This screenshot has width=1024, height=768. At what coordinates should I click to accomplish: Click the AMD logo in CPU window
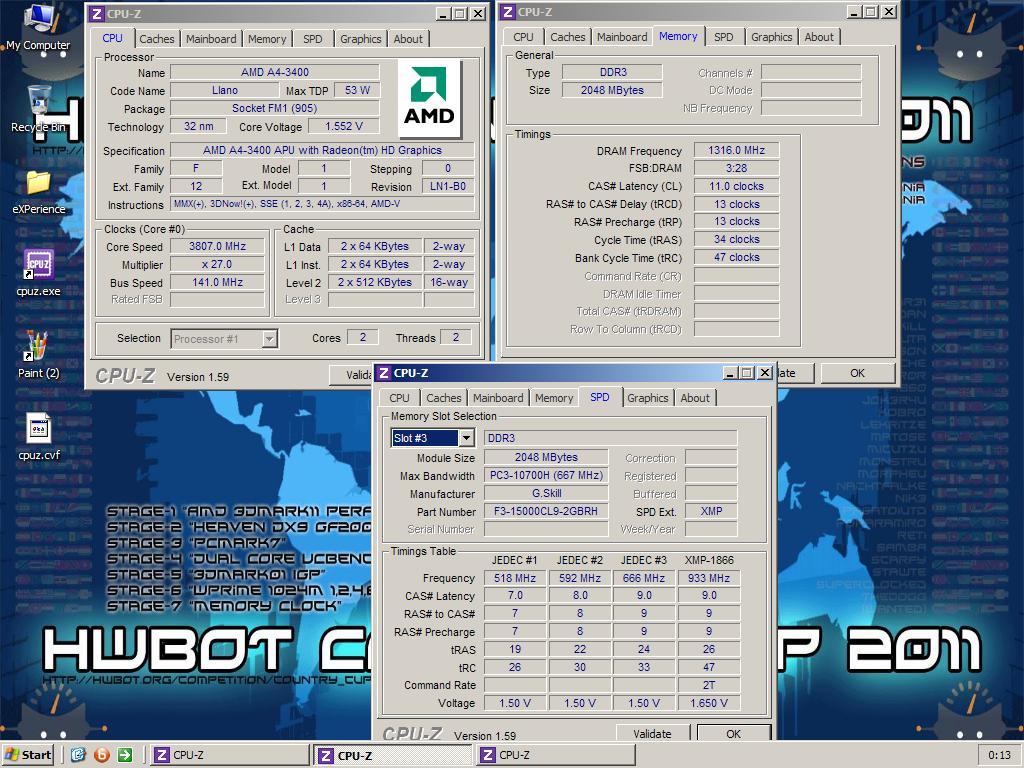pos(429,98)
